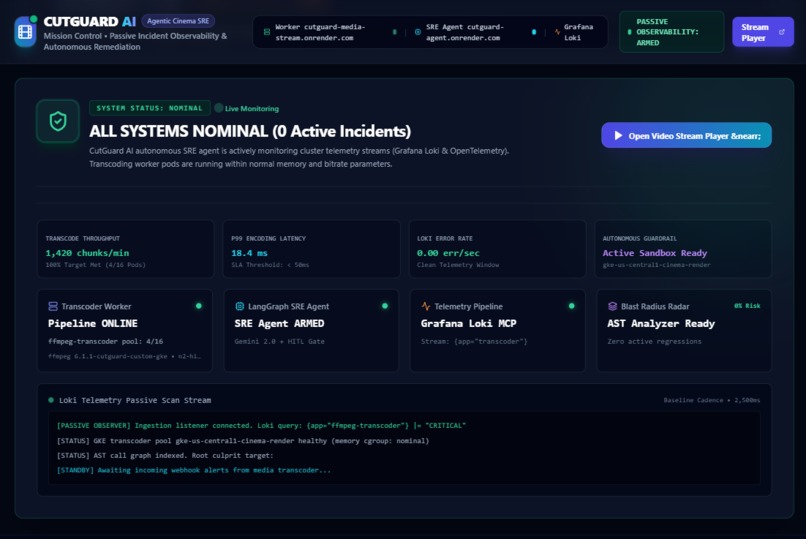This screenshot has height=539, width=806.
Task: Click the Telemetry Pipeline pulse icon
Action: 426,306
